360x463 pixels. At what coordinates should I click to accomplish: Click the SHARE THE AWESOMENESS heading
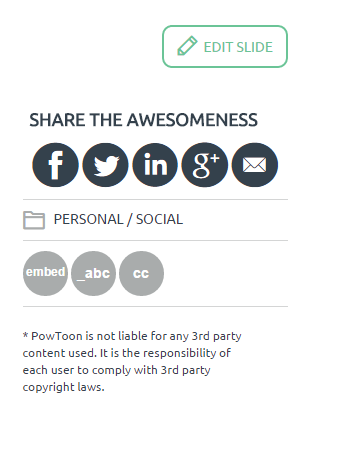[x=143, y=120]
